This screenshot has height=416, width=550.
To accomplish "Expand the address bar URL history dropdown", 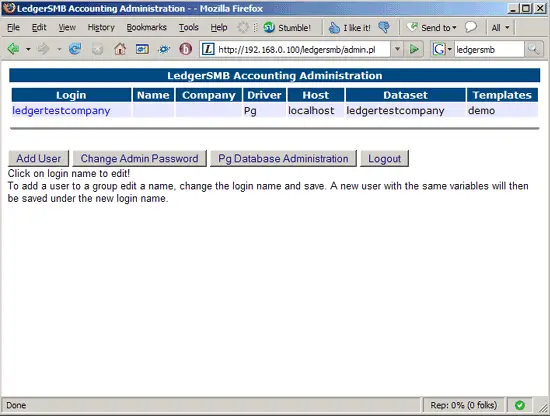I will click(397, 49).
